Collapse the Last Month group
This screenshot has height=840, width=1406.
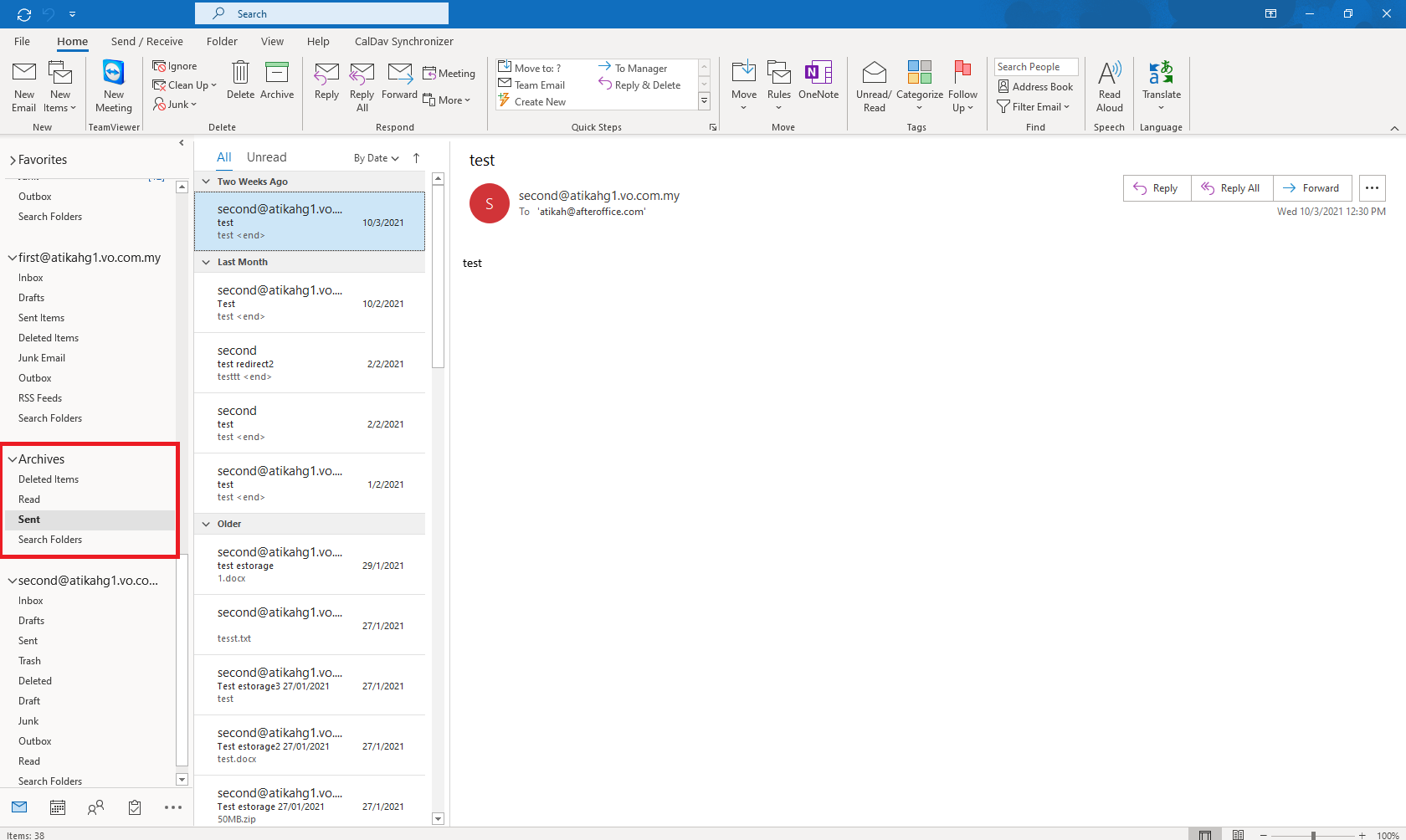(206, 262)
